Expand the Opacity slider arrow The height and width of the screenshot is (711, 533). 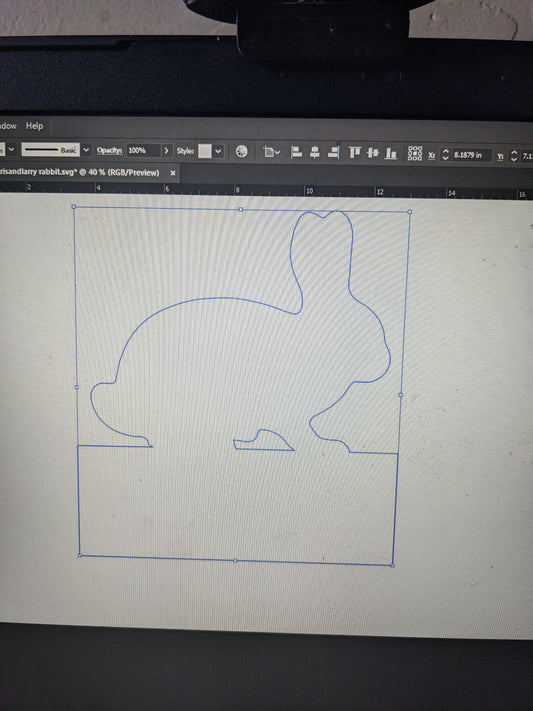pos(167,151)
